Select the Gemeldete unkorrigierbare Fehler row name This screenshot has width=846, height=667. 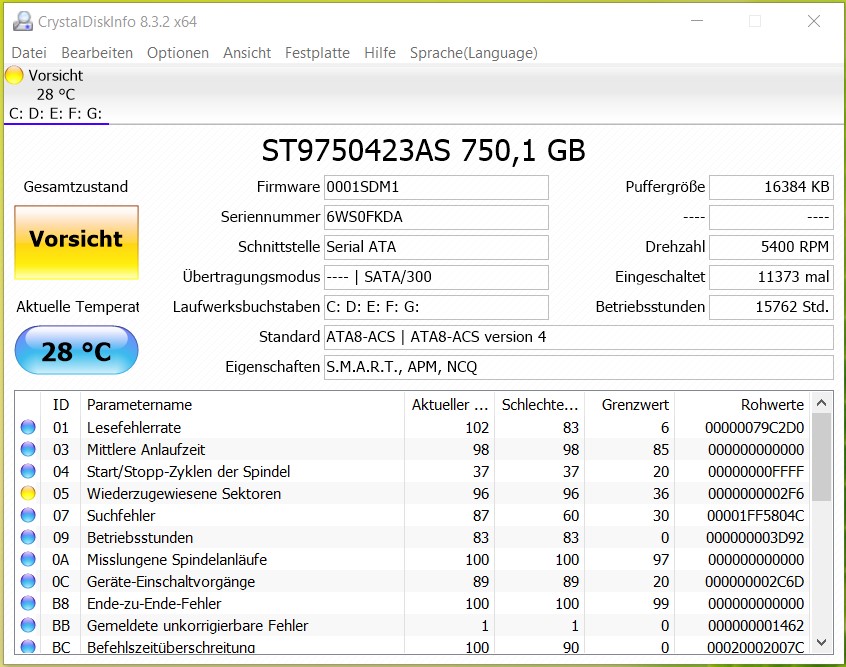[197, 626]
